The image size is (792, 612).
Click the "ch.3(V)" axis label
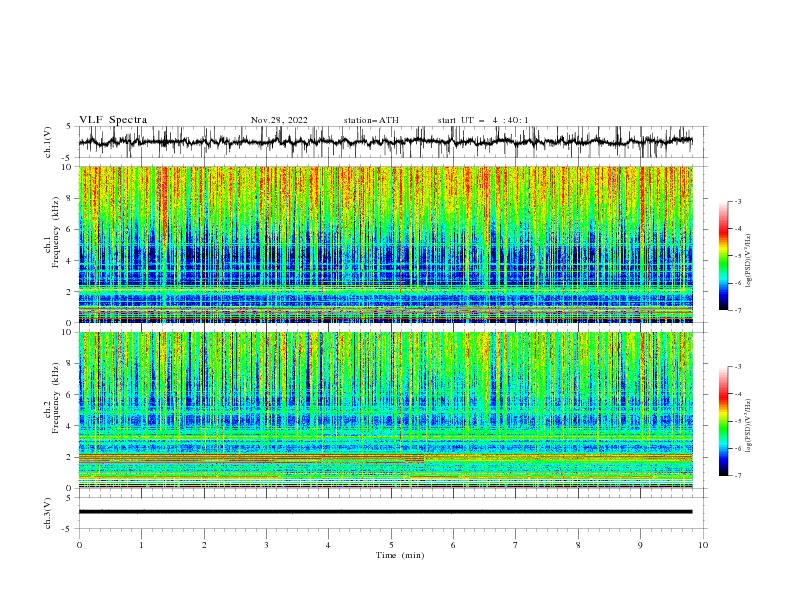click(x=48, y=513)
